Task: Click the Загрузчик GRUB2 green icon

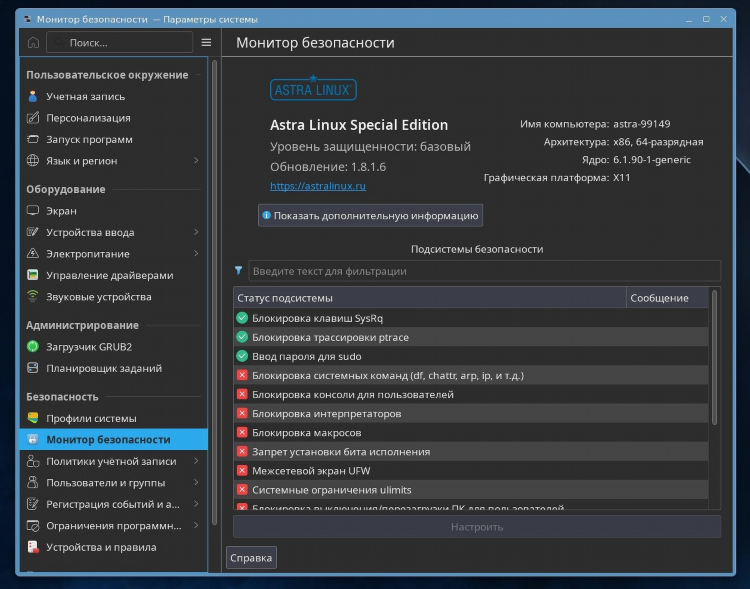Action: 33,346
